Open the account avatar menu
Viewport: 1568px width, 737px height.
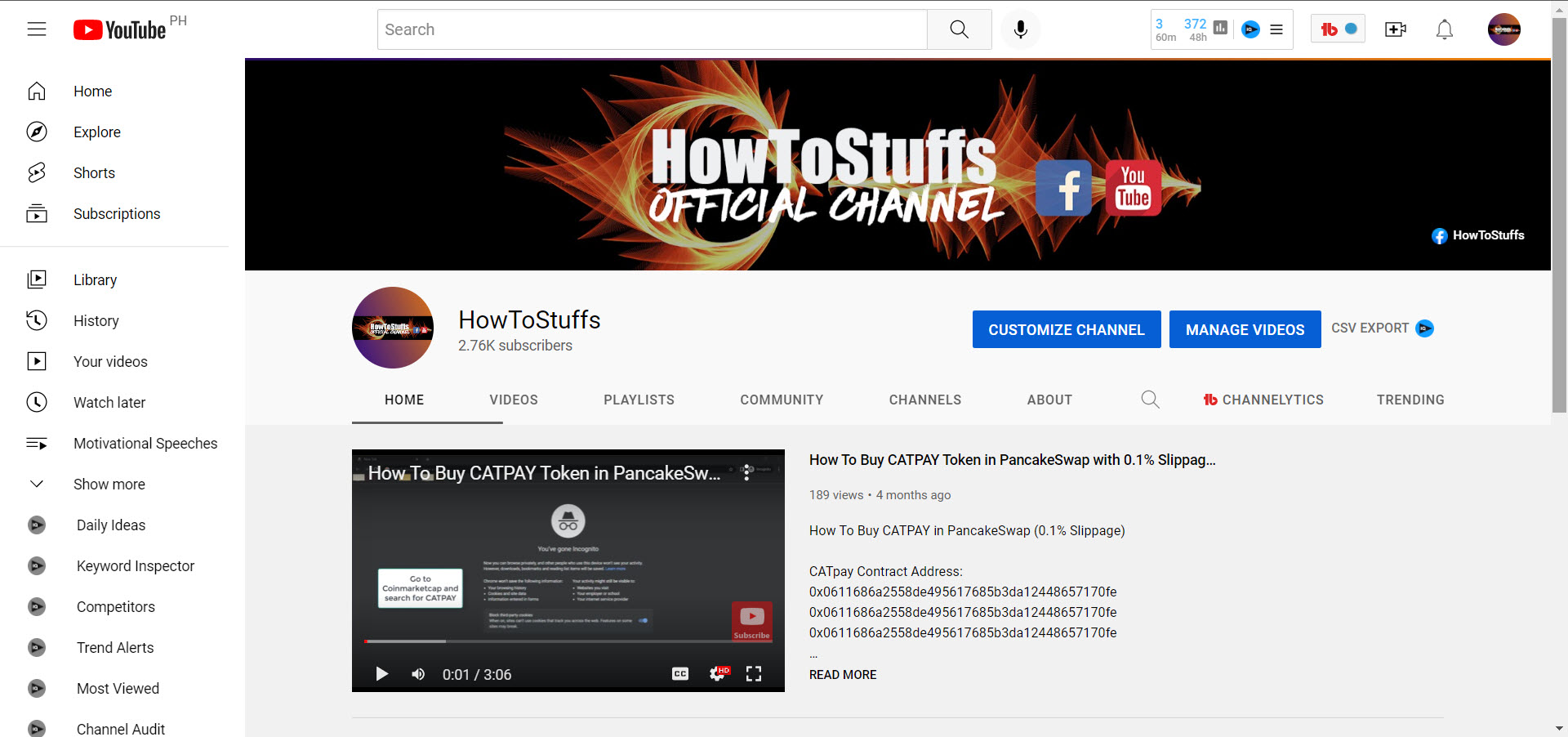(x=1503, y=29)
